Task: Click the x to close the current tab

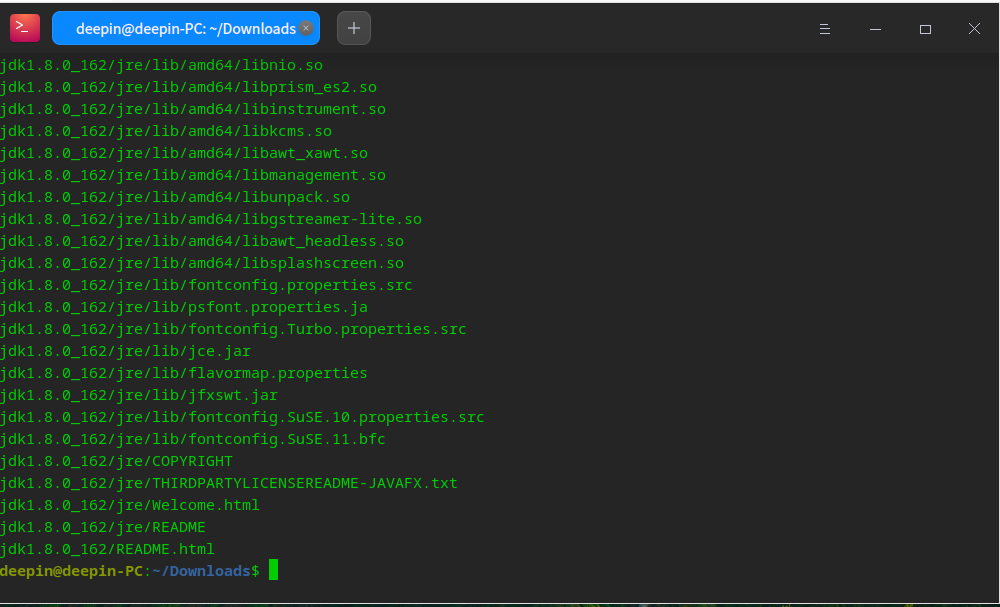Action: [x=306, y=28]
